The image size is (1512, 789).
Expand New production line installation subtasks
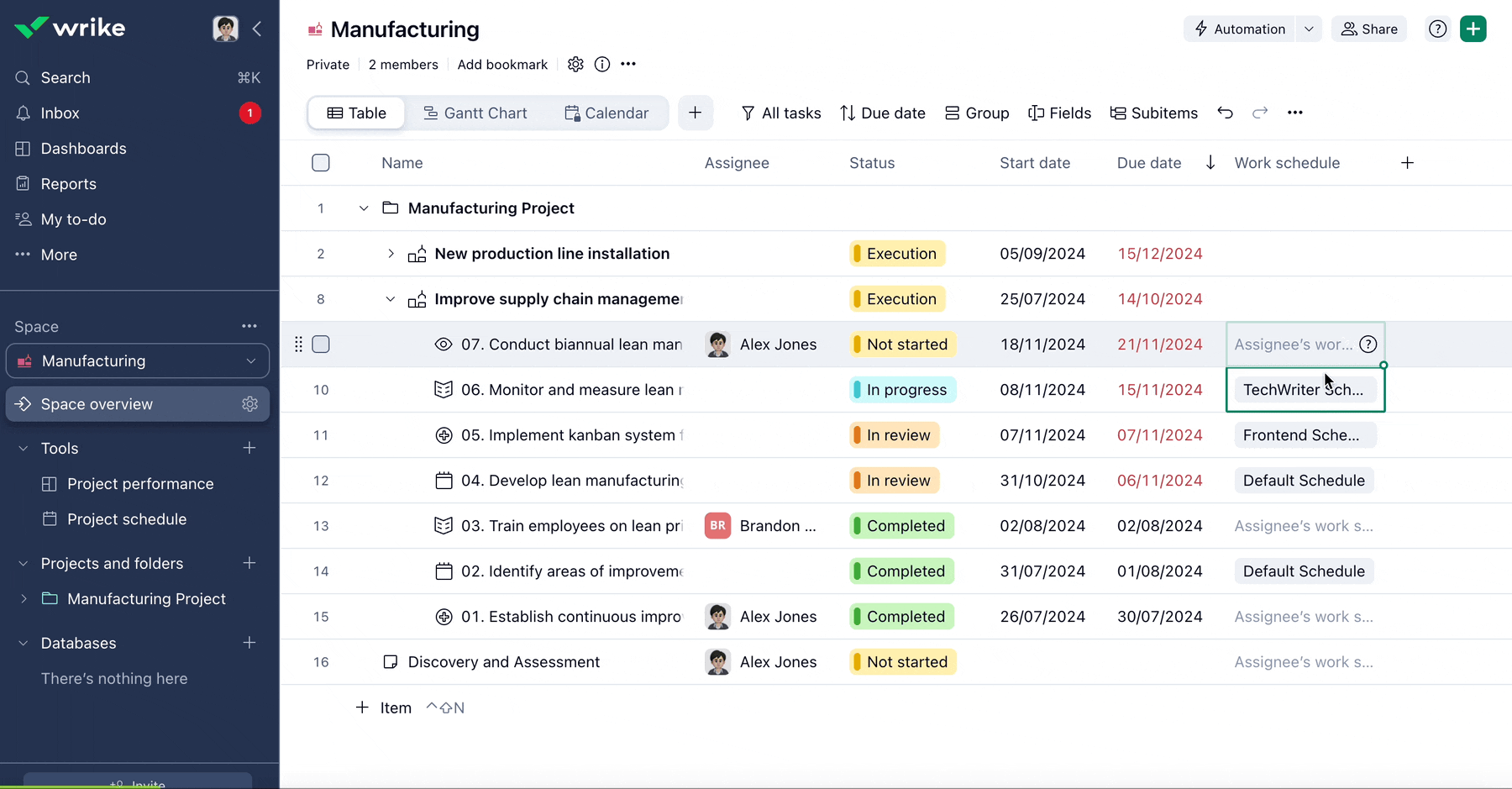390,253
